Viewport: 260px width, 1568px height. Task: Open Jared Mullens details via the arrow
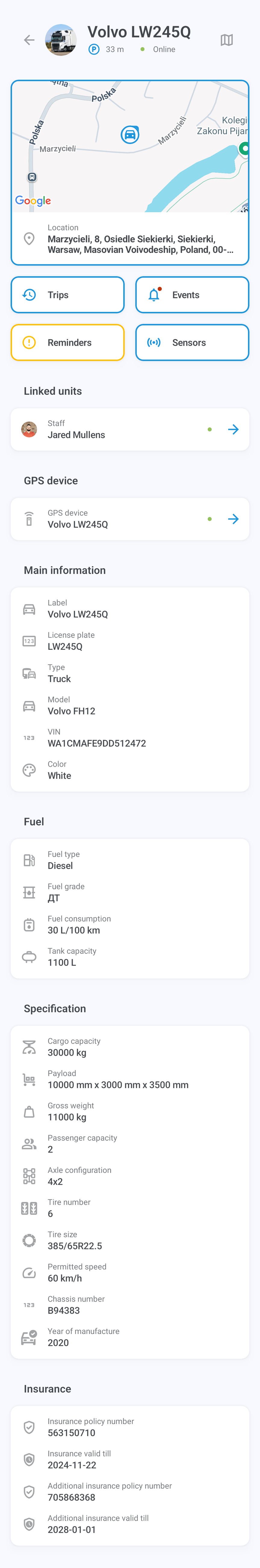(234, 429)
